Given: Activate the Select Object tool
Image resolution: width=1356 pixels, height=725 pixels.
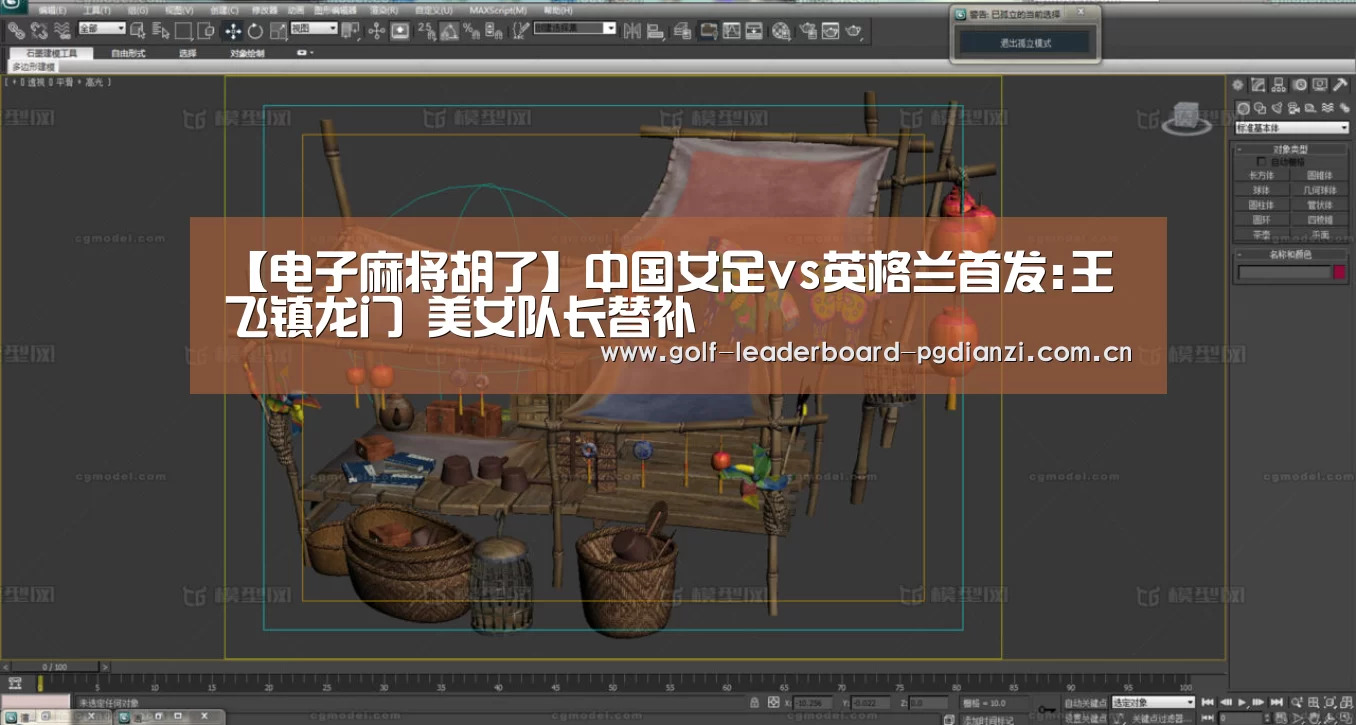Looking at the screenshot, I should click(138, 31).
